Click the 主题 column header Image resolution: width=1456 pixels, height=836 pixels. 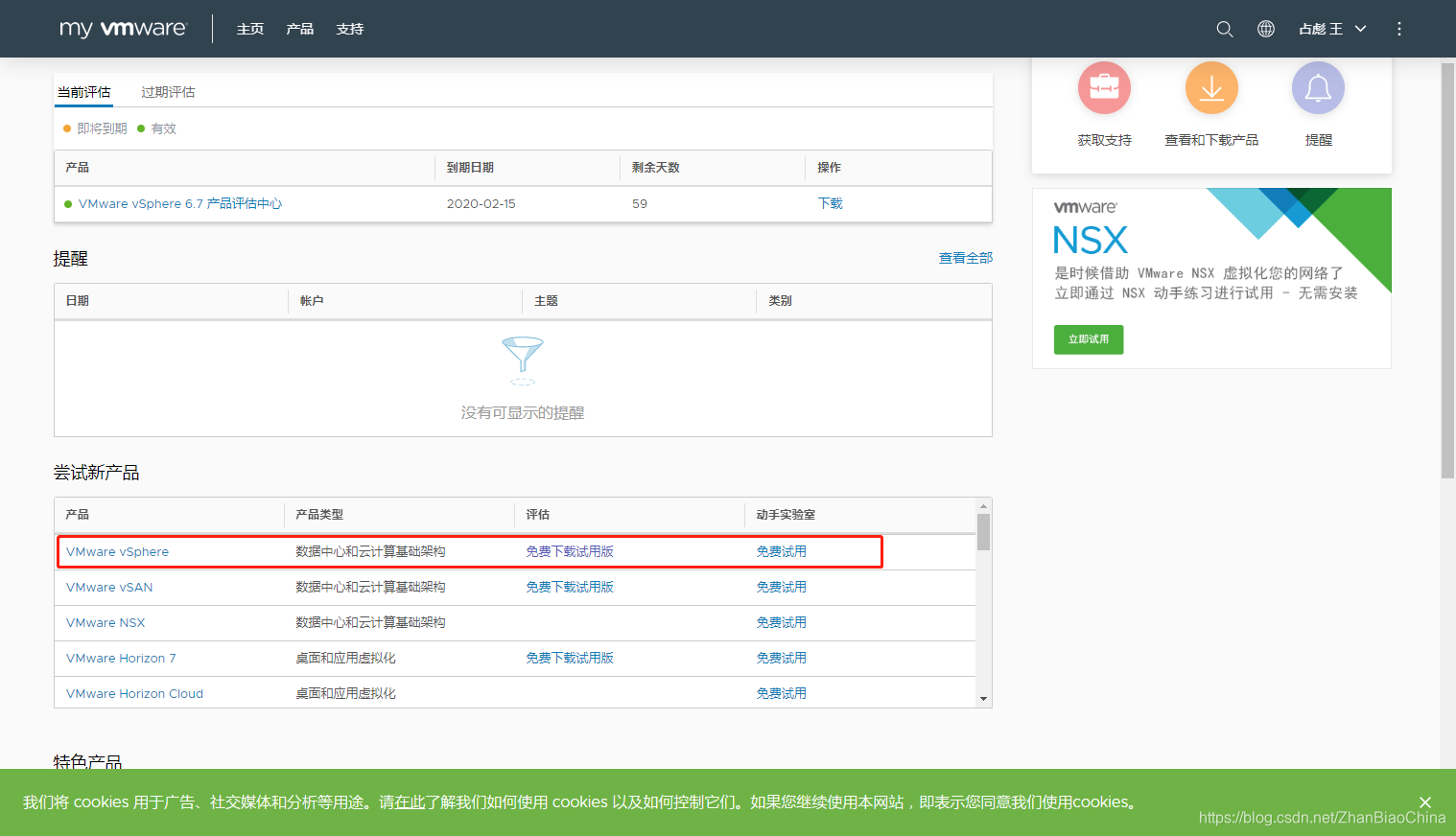[x=546, y=301]
